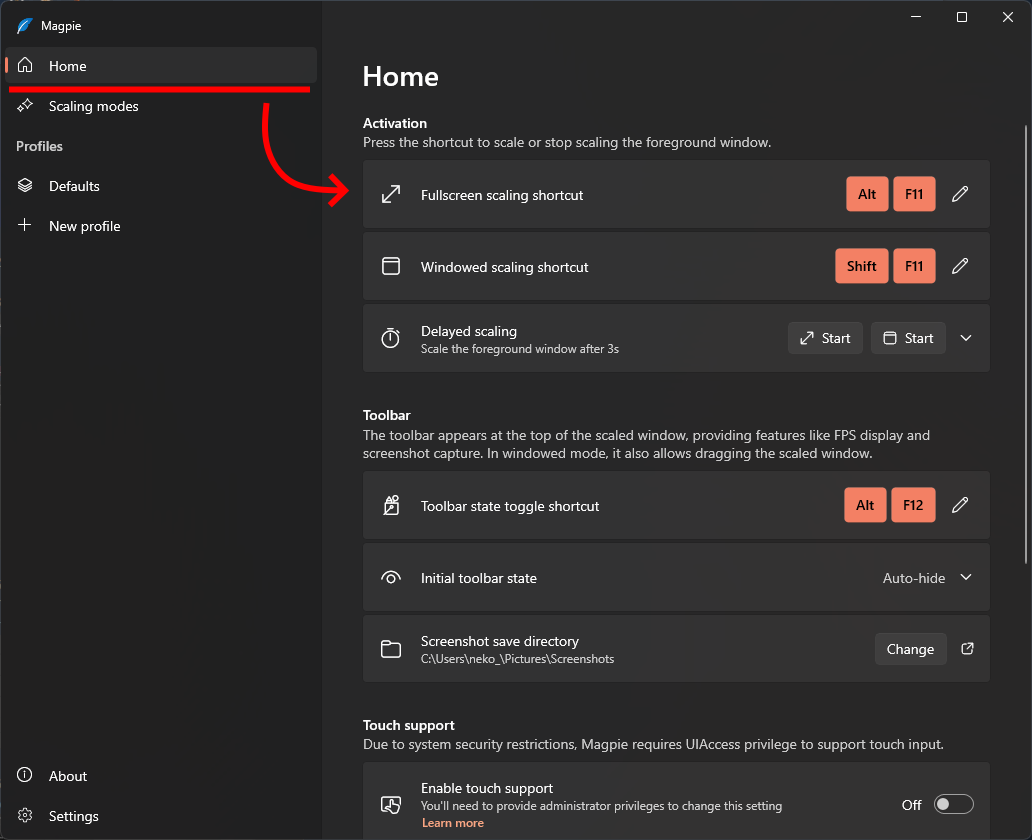
Task: Click the Magpie feather logo icon
Action: [24, 26]
